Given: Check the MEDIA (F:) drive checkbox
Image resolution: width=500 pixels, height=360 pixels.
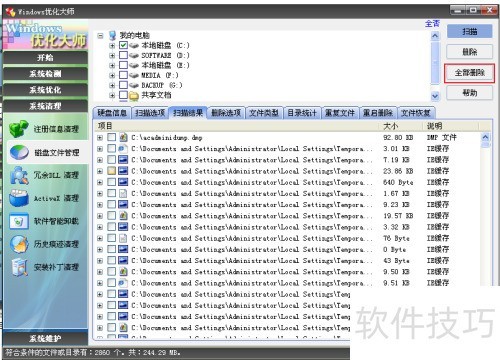Looking at the screenshot, I should 123,75.
